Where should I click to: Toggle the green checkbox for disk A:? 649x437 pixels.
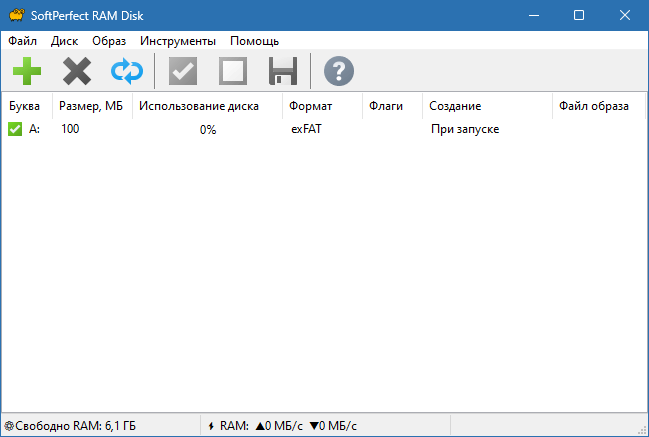tap(15, 129)
